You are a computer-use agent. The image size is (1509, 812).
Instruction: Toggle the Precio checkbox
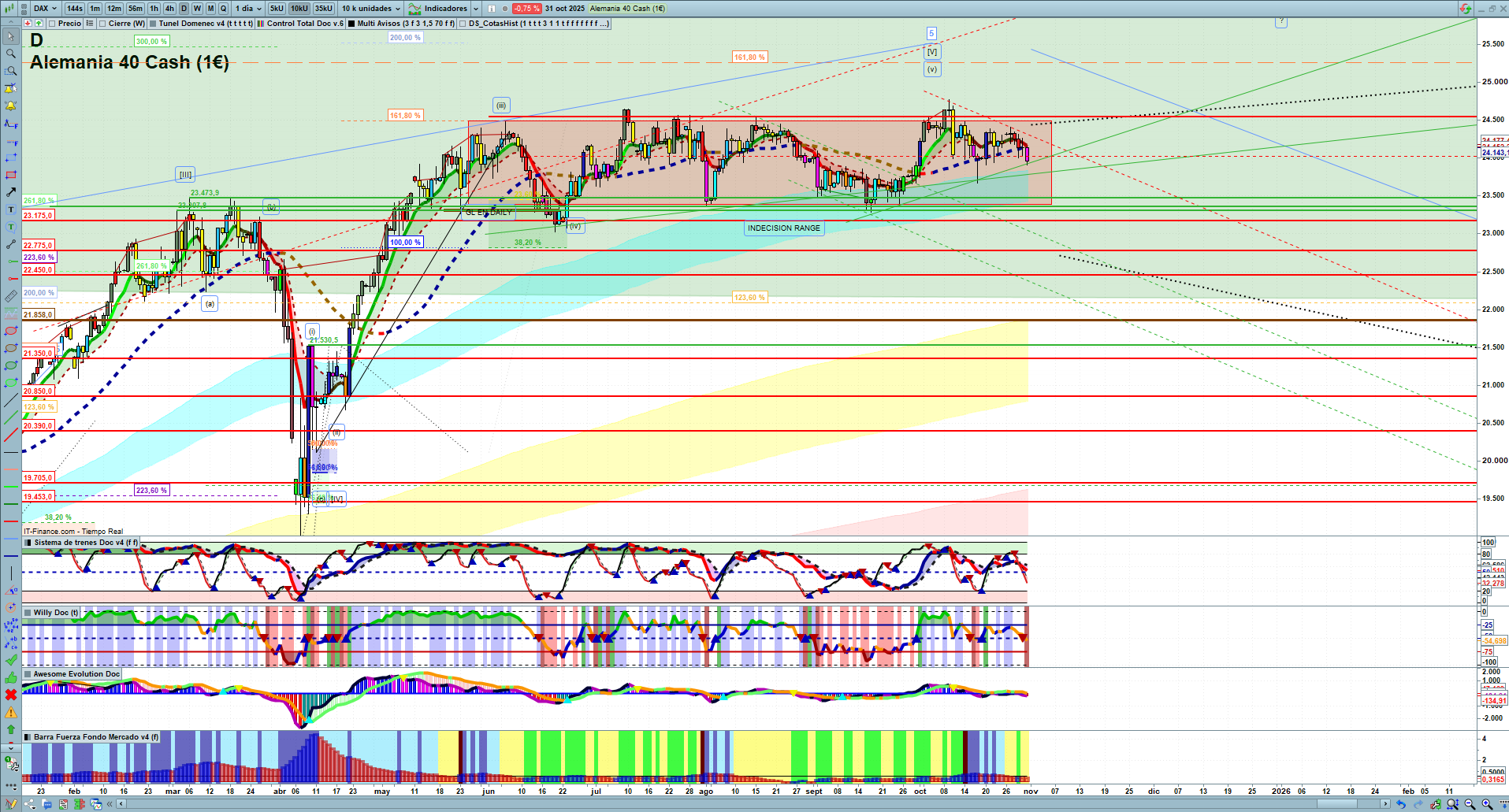pos(52,24)
